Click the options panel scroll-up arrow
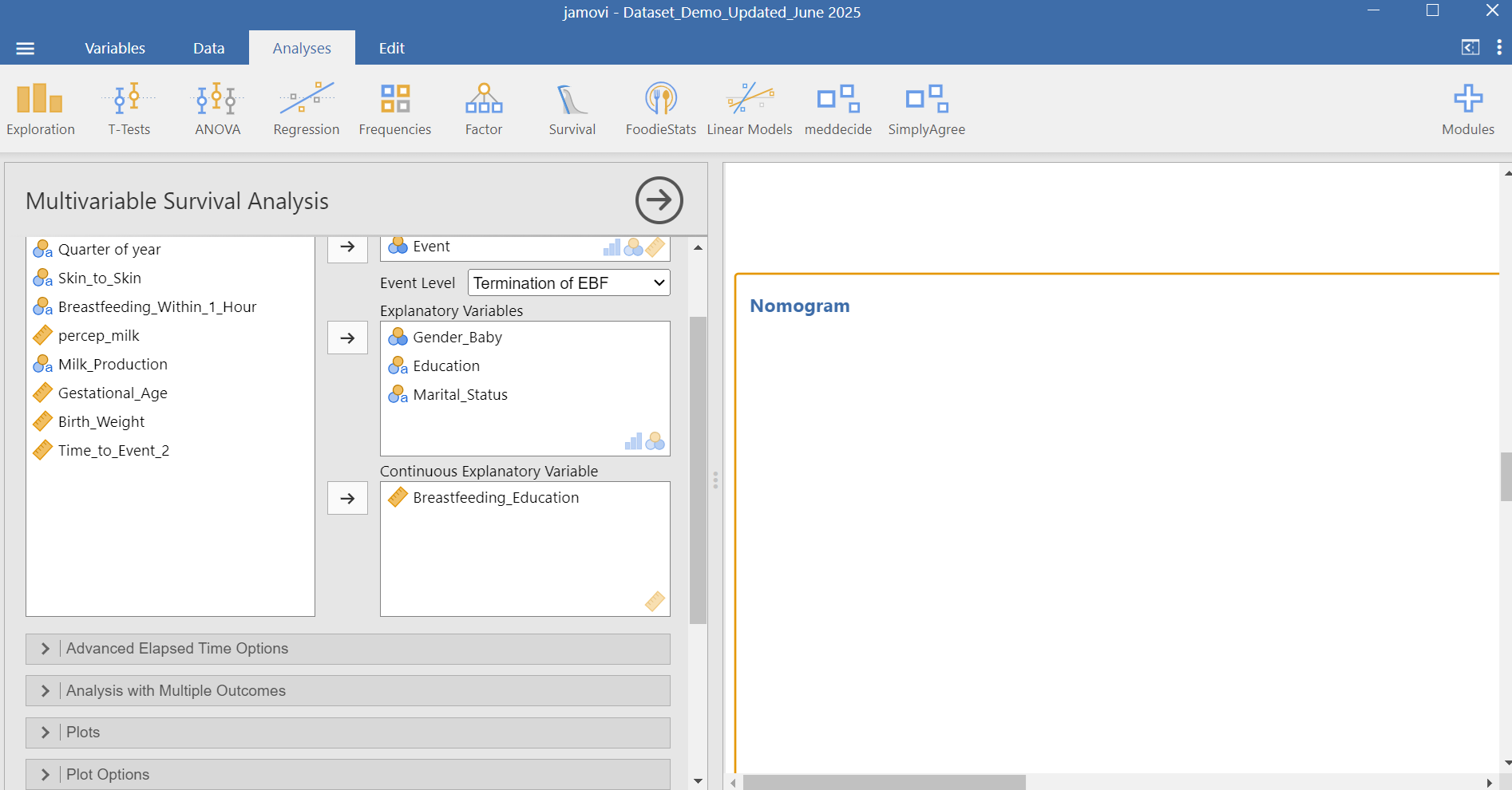This screenshot has width=1512, height=790. pyautogui.click(x=698, y=247)
